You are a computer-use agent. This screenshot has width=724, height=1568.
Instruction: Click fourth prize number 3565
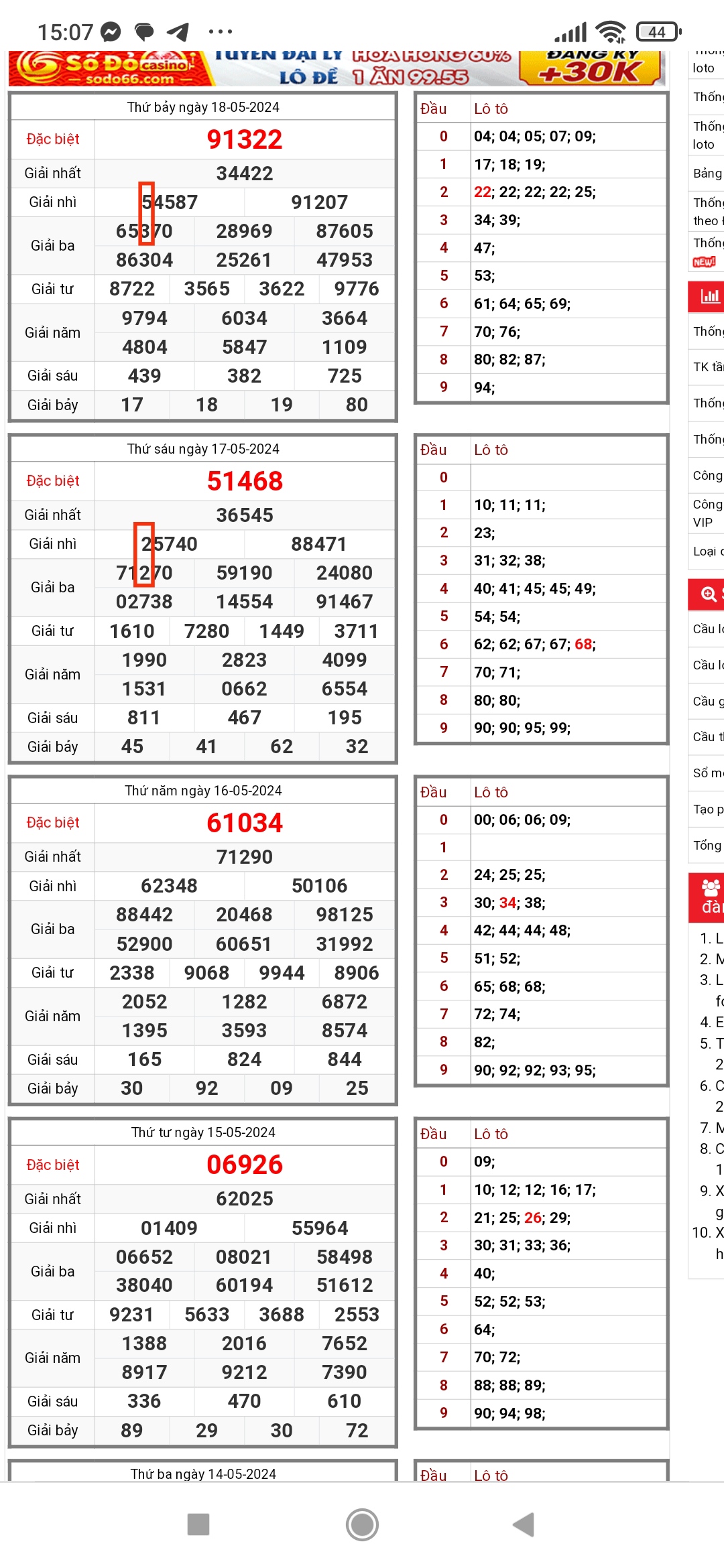coord(207,289)
